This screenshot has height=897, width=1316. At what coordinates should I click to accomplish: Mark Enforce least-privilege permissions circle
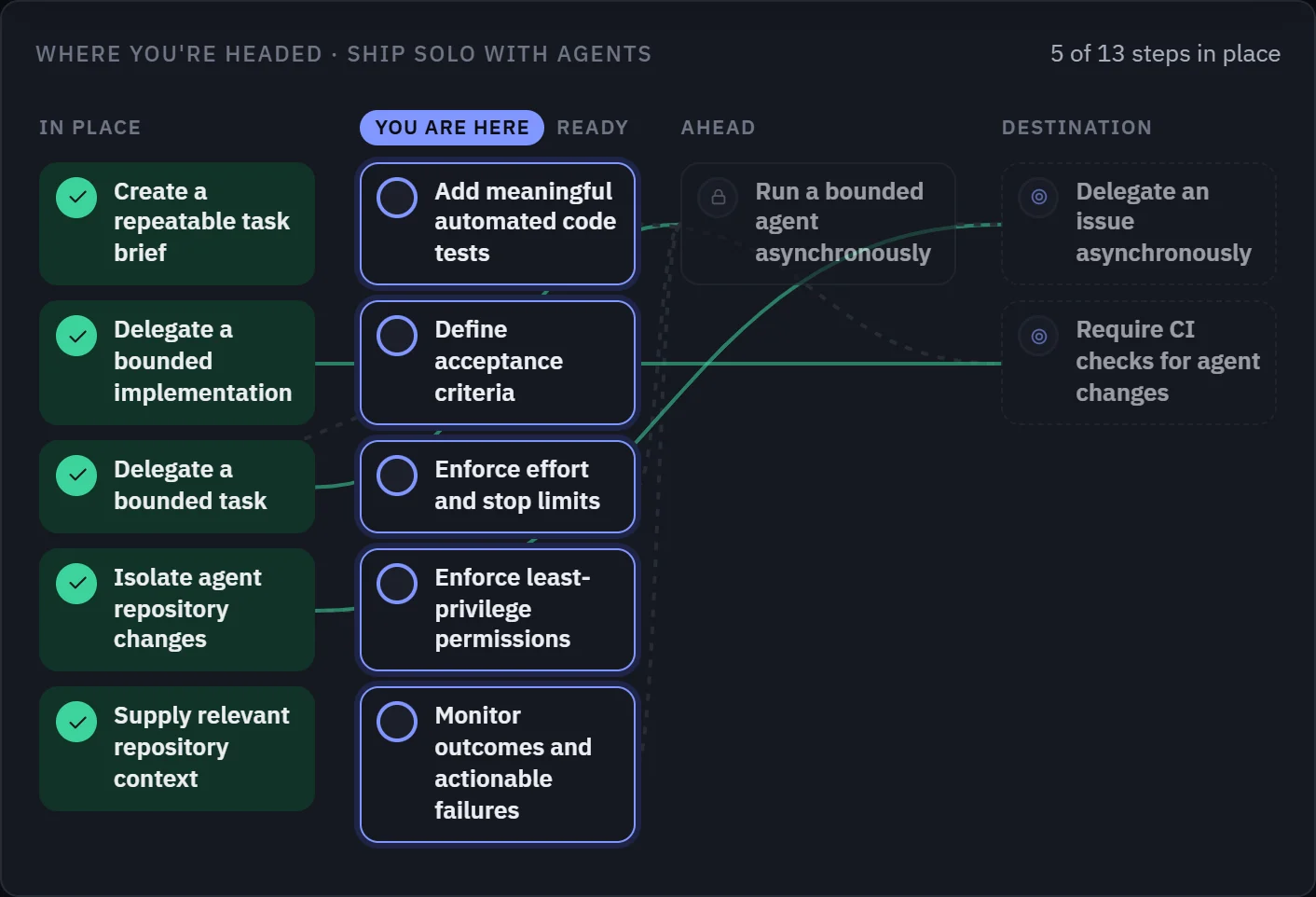(x=397, y=584)
